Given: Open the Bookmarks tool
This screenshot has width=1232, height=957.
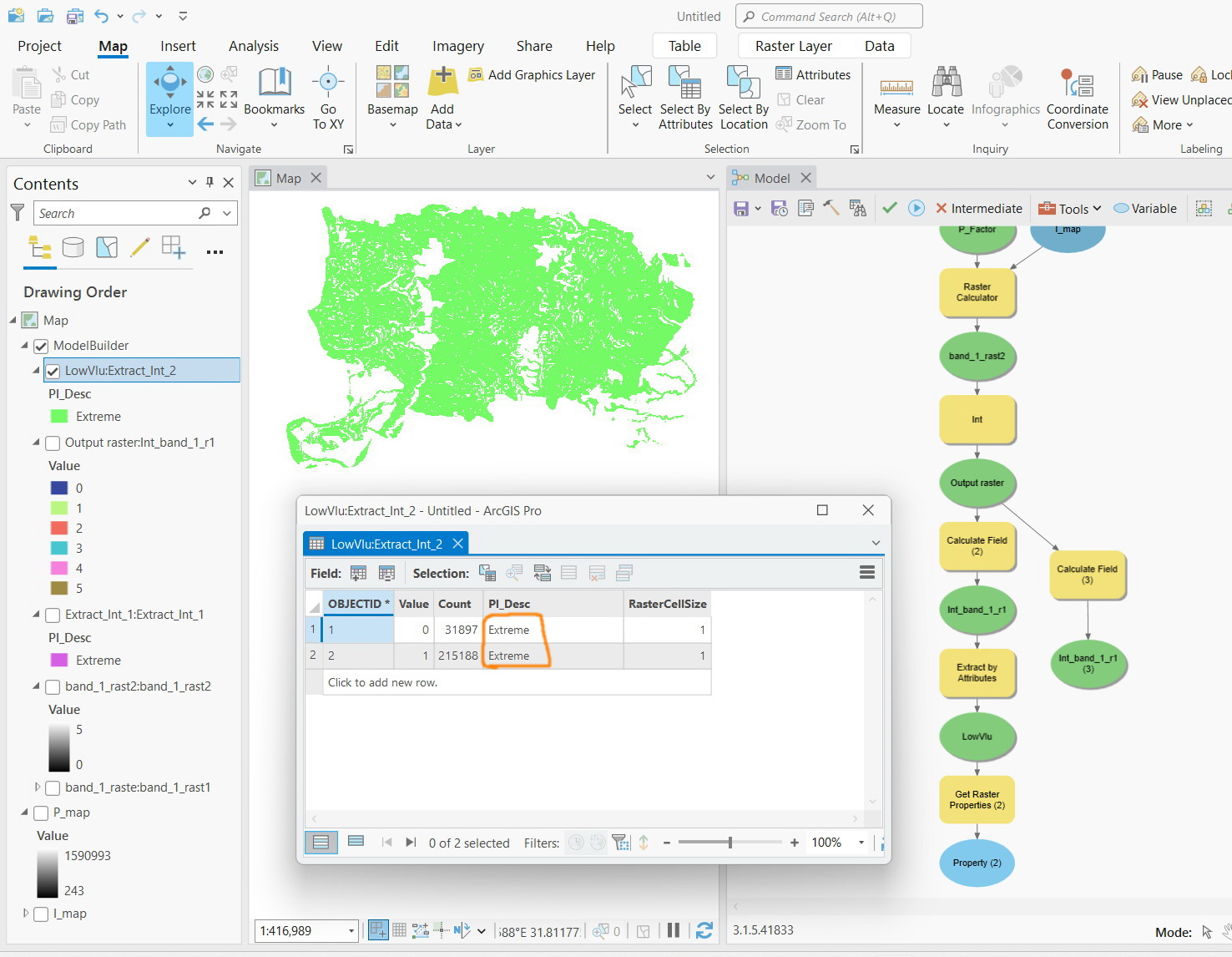Looking at the screenshot, I should pos(274,98).
